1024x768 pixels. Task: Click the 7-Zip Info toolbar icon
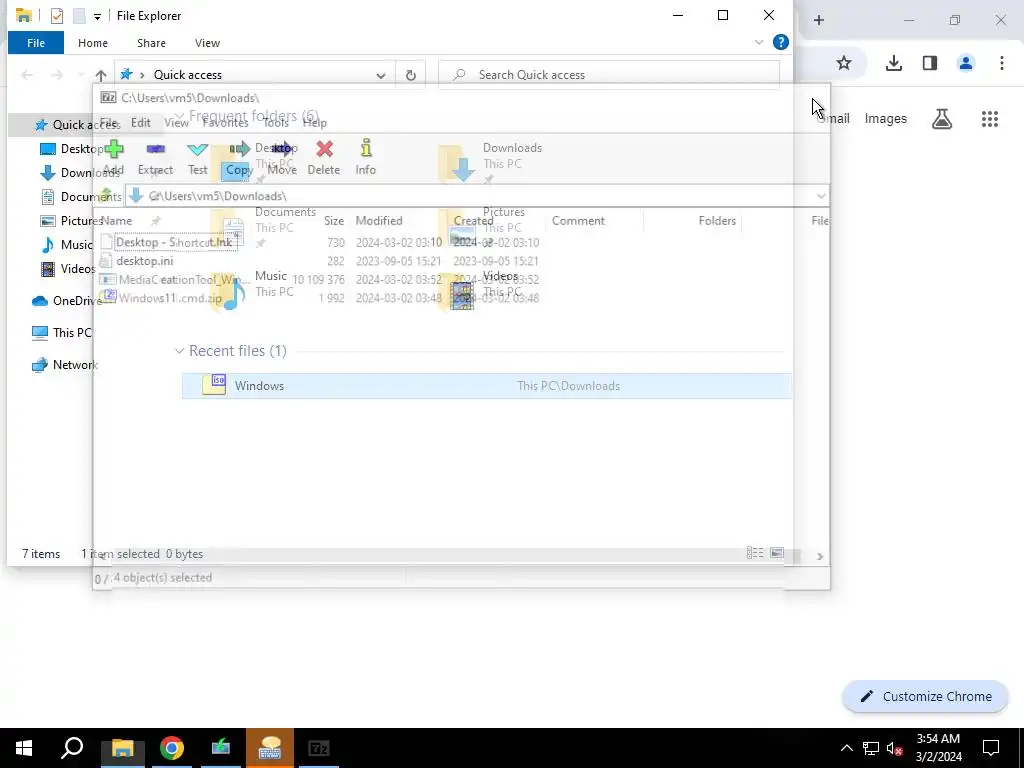click(x=366, y=157)
